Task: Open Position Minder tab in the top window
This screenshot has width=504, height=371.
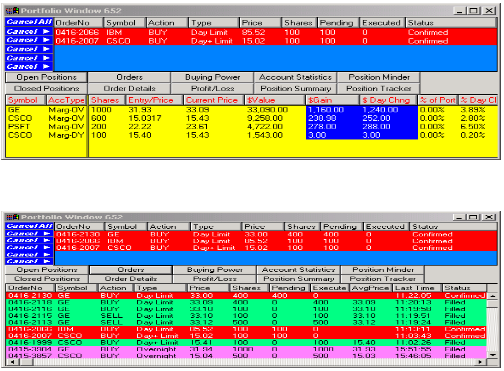Action: click(x=379, y=77)
